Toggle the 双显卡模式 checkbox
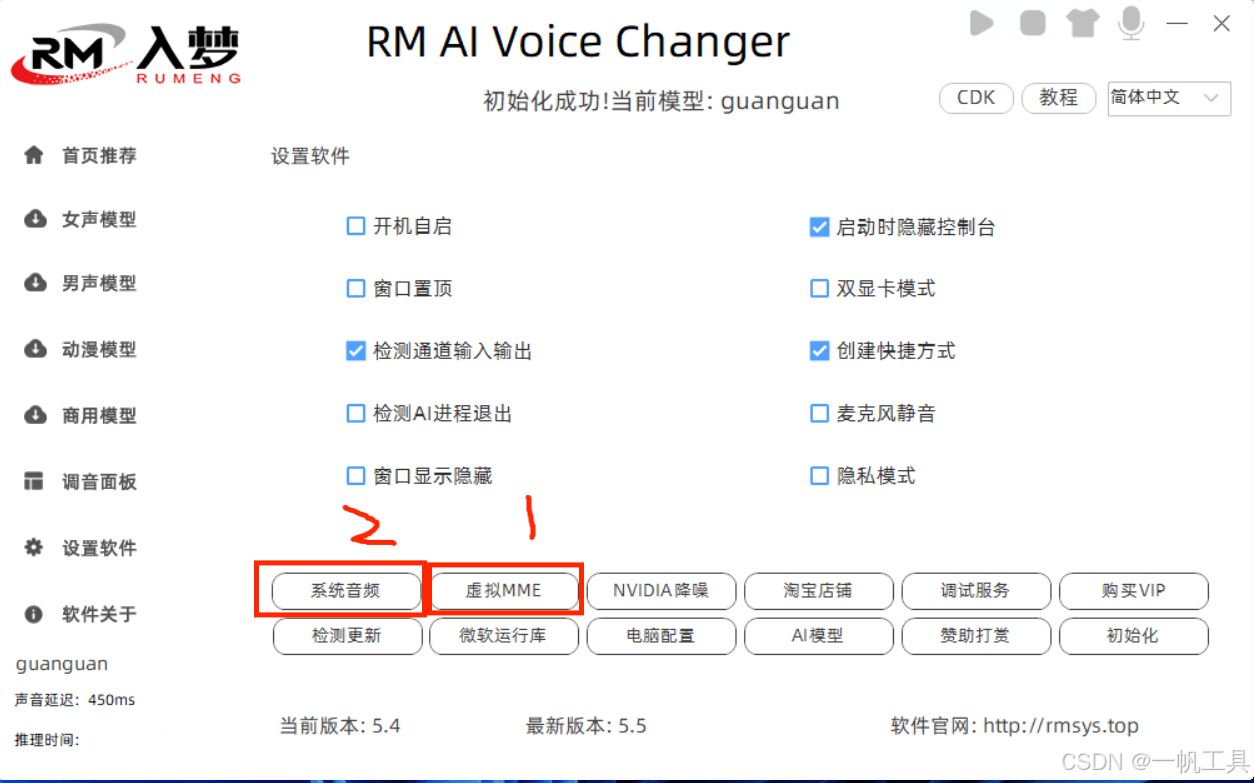 [x=819, y=289]
